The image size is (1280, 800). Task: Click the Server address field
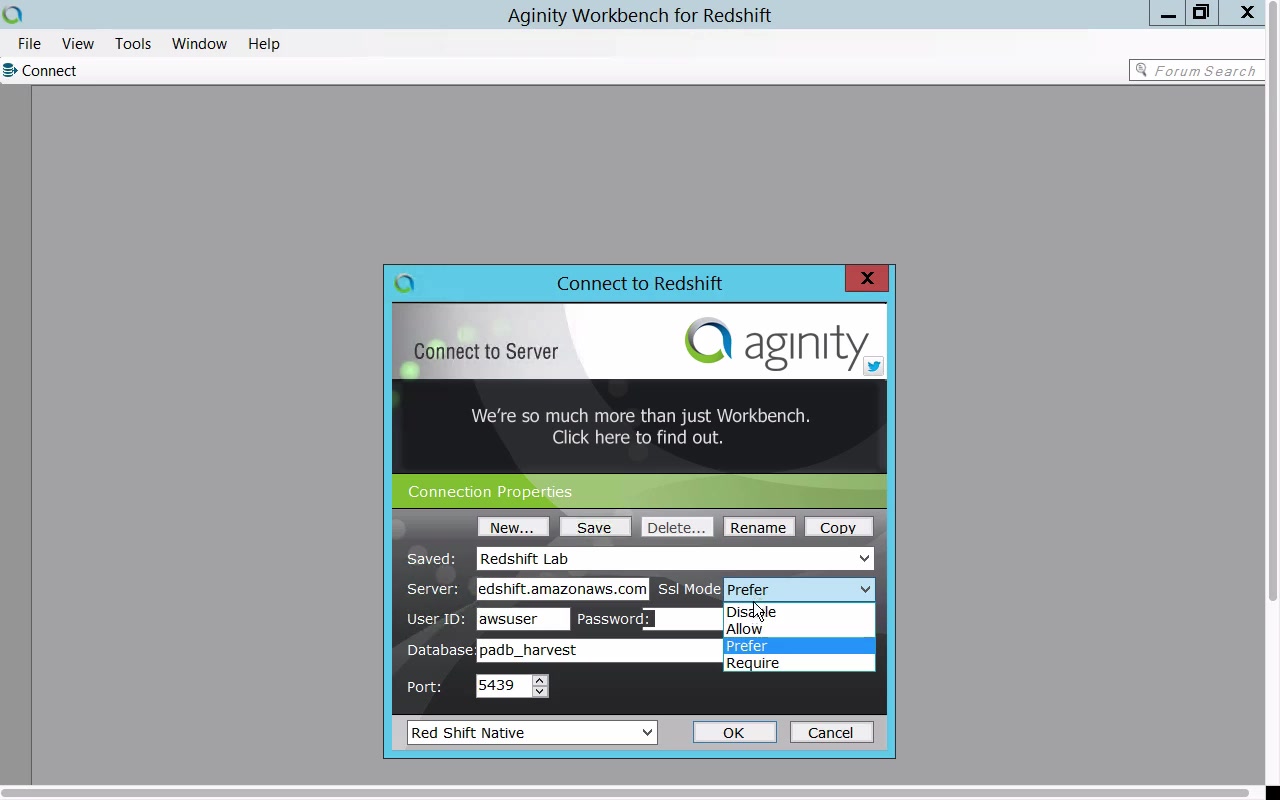coord(563,589)
